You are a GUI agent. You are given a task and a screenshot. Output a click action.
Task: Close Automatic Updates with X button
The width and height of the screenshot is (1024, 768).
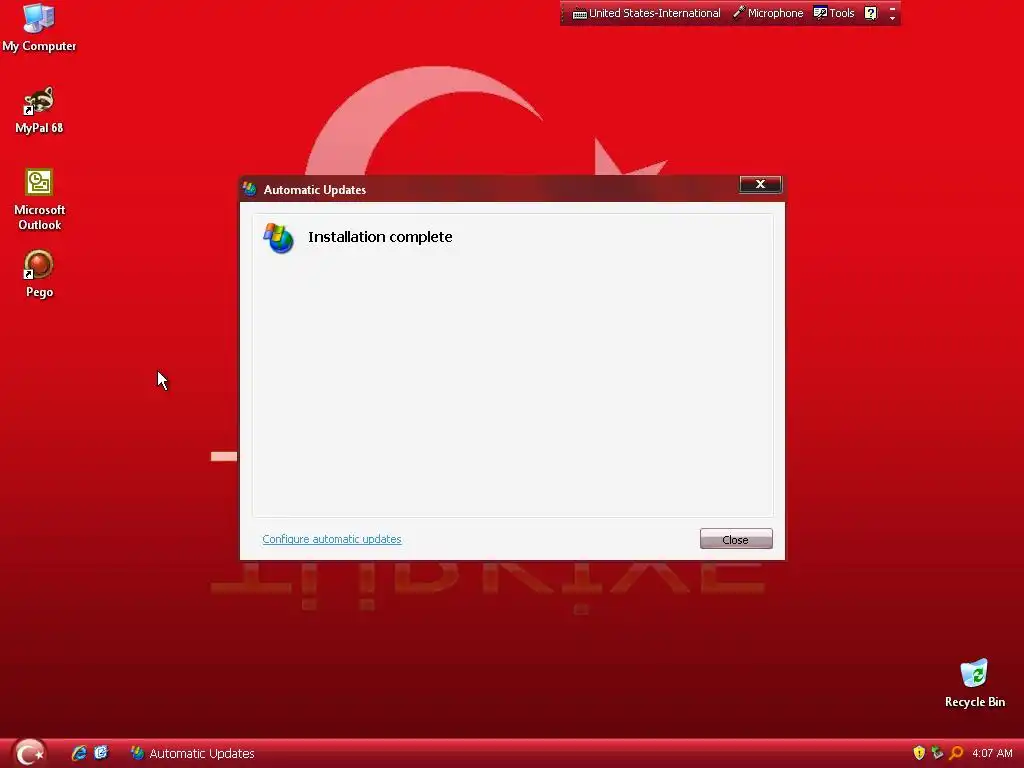(x=760, y=184)
